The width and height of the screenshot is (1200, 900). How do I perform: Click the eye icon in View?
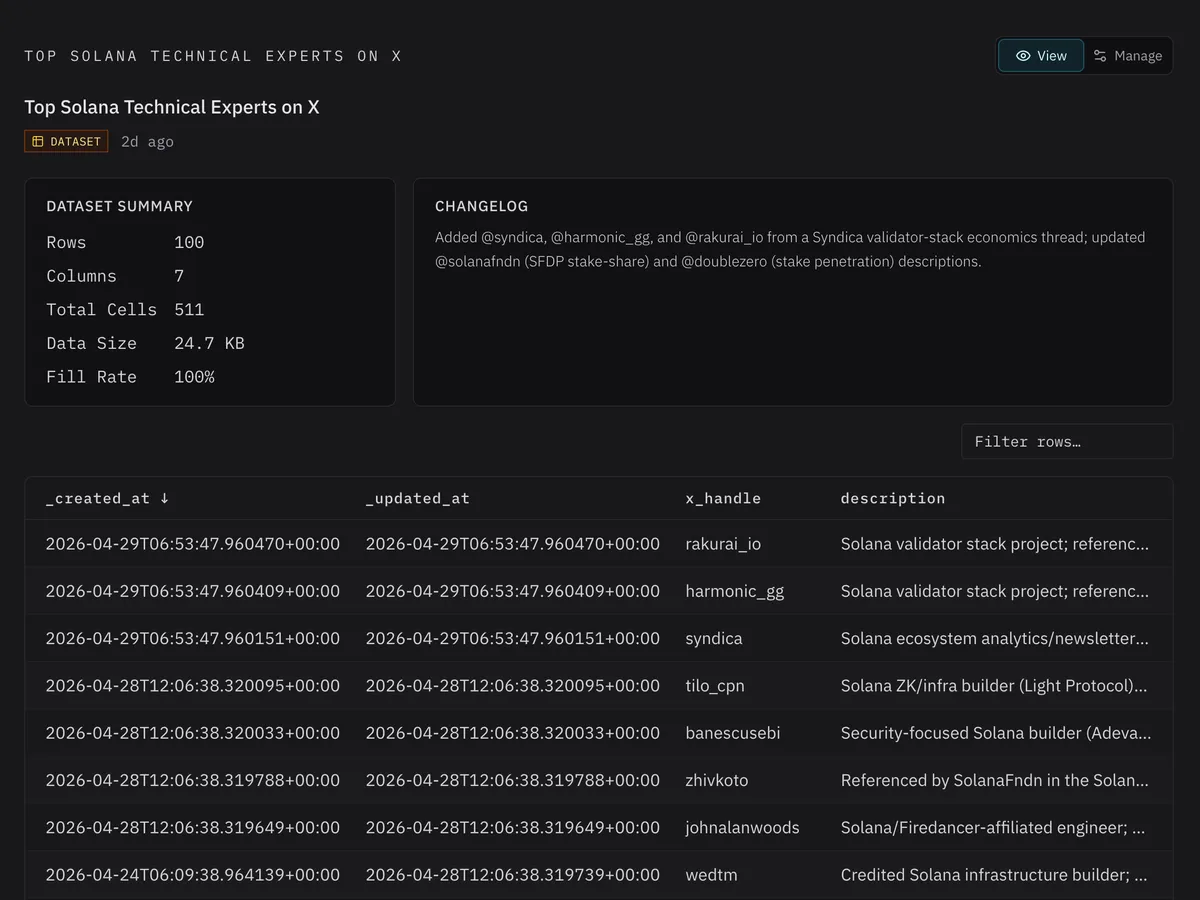point(1023,56)
